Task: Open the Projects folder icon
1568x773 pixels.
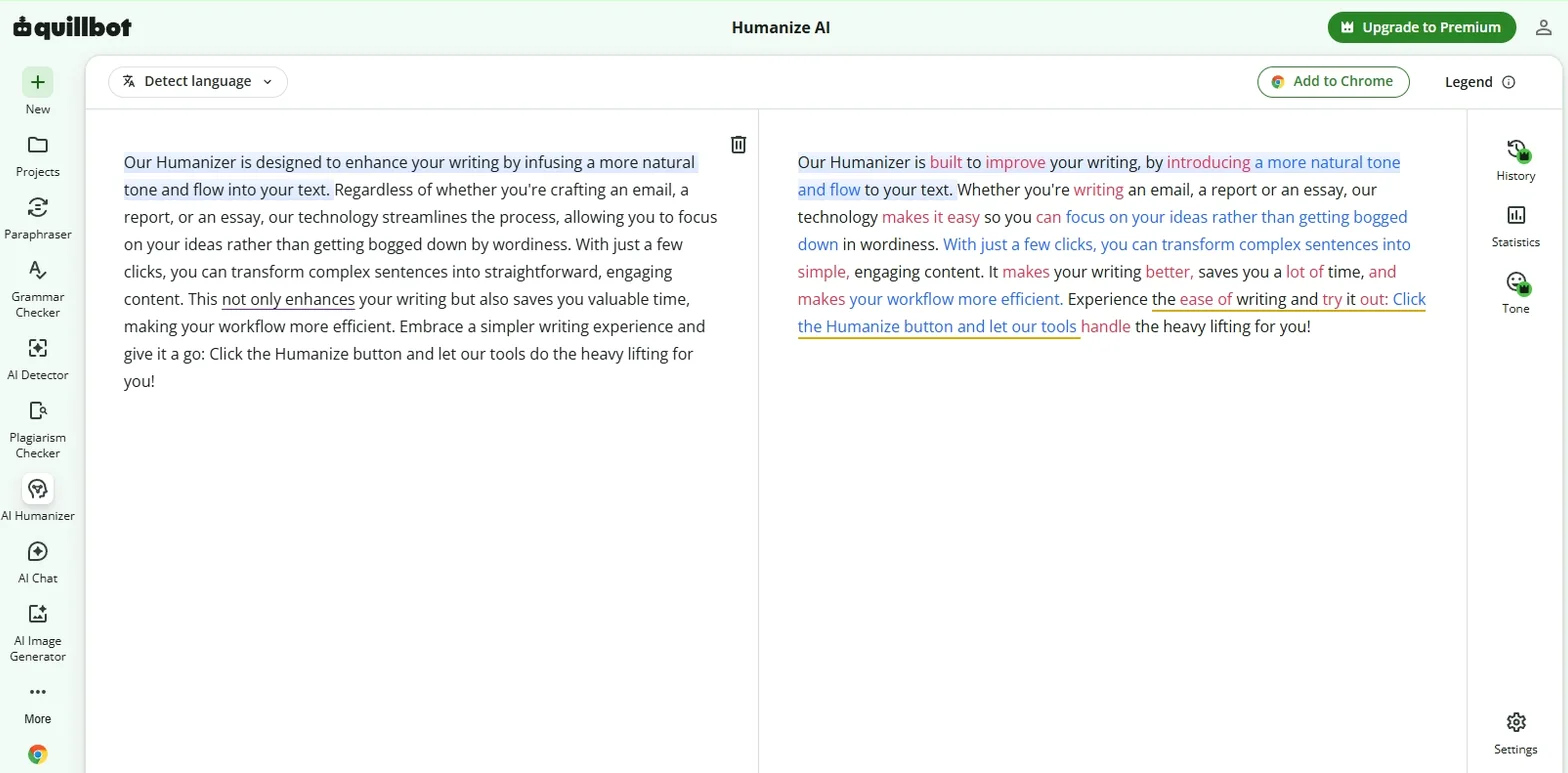Action: click(38, 145)
